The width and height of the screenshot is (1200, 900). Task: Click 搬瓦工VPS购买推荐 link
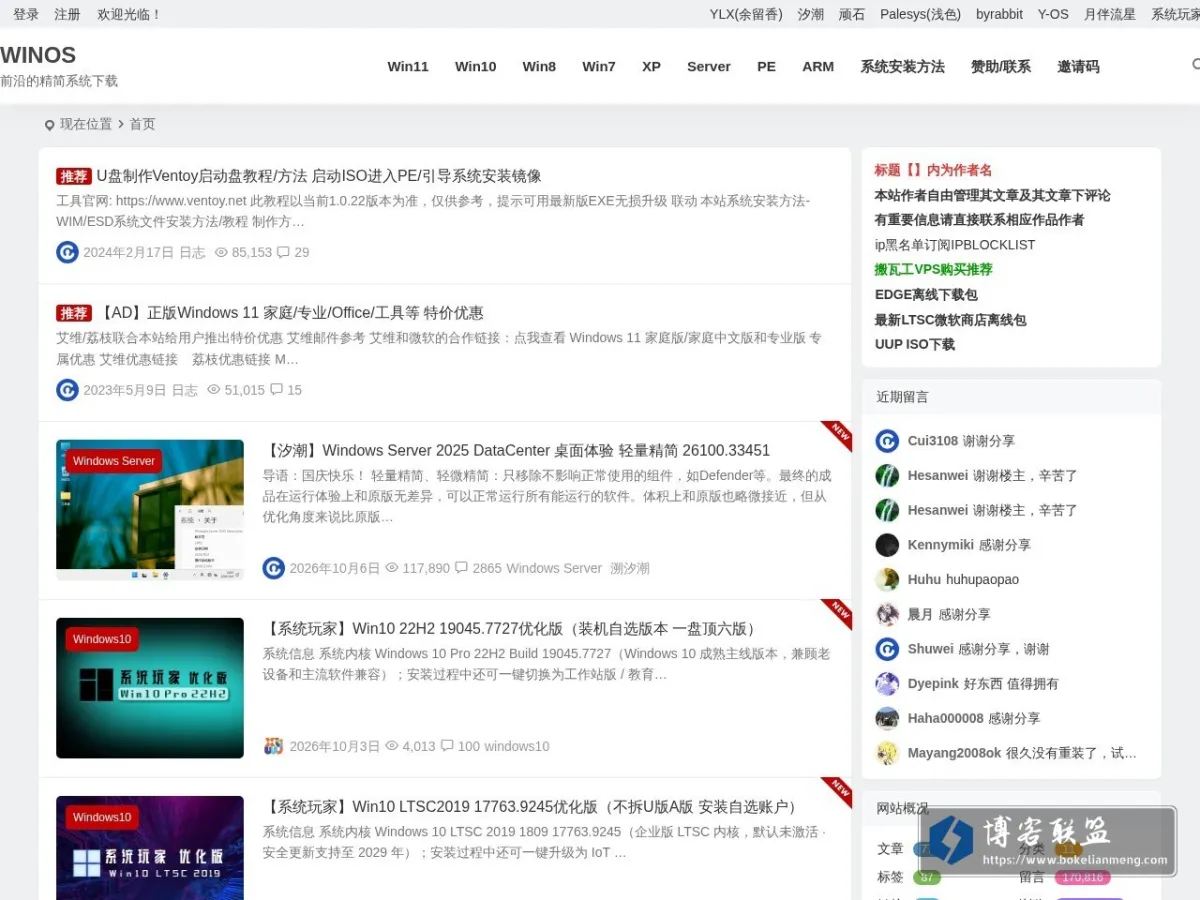point(933,270)
